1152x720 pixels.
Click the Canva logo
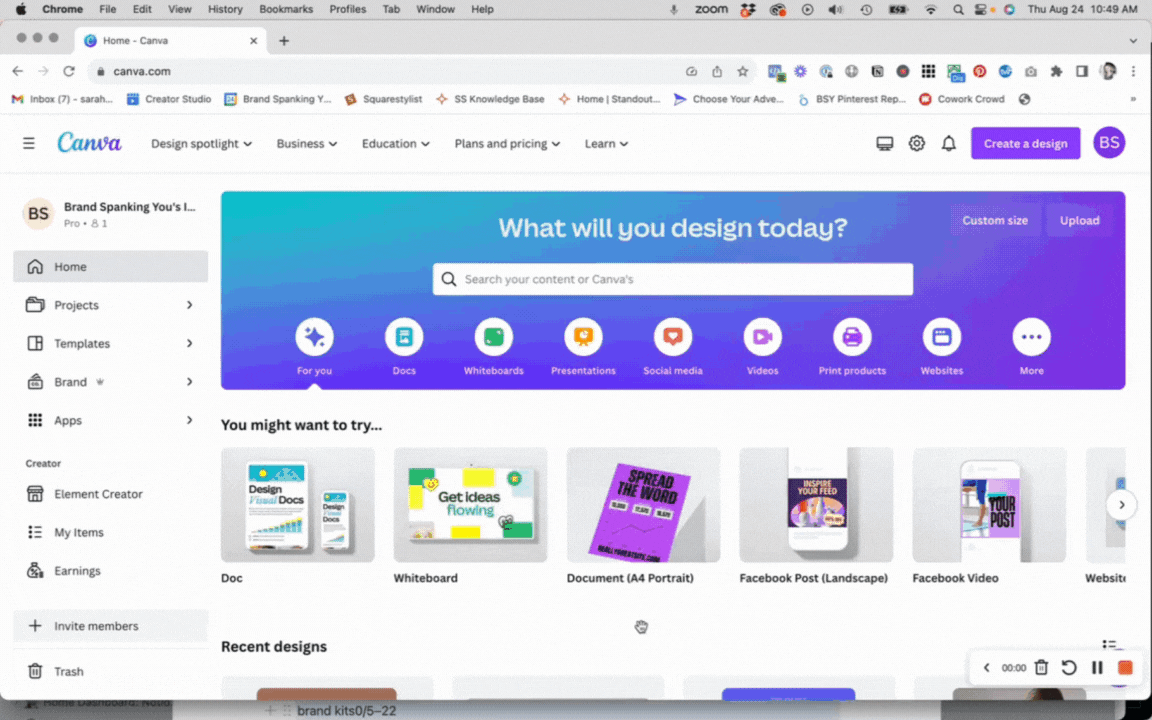coord(90,143)
